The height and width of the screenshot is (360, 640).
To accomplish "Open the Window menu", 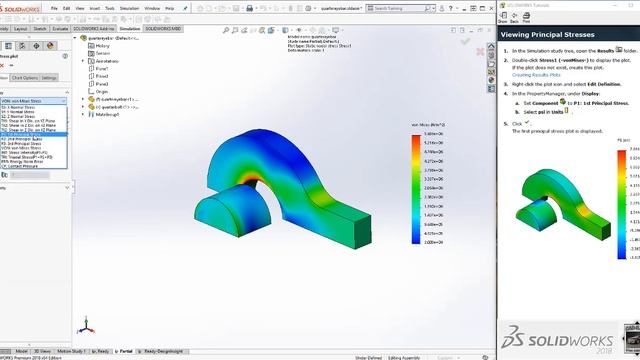I will click(152, 8).
